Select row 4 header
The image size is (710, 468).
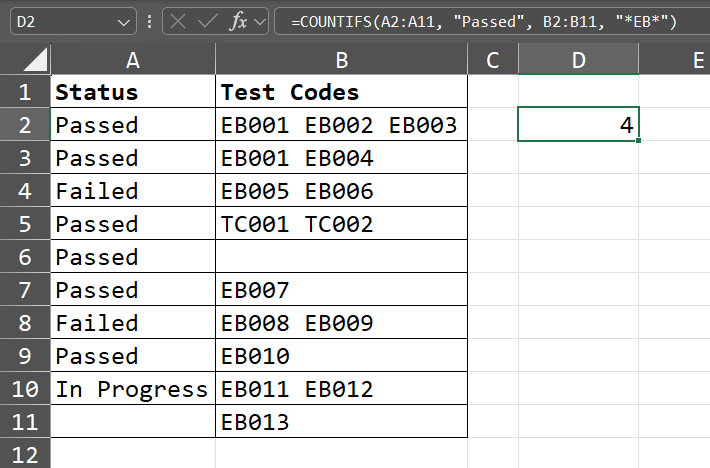[25, 191]
